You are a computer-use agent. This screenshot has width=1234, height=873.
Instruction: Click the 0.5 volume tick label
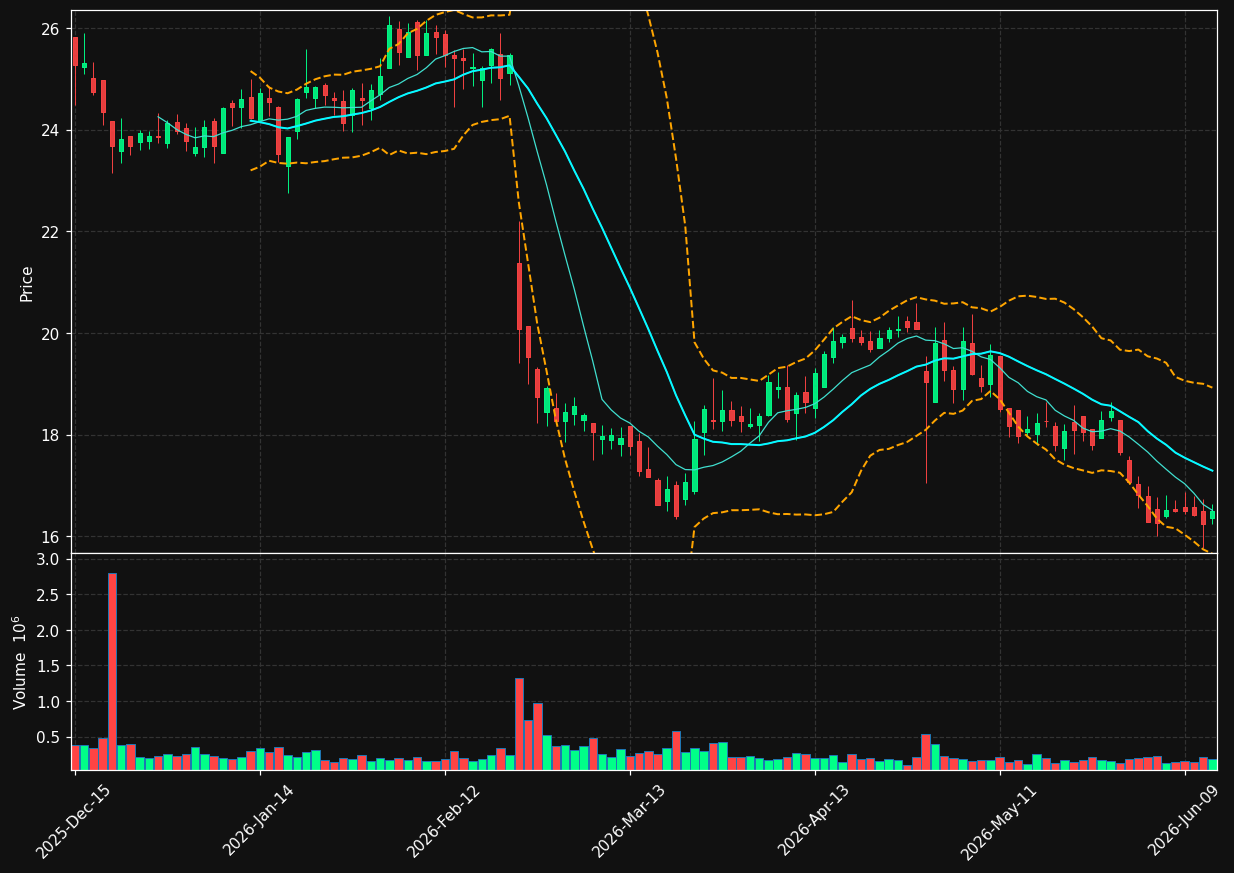click(47, 738)
